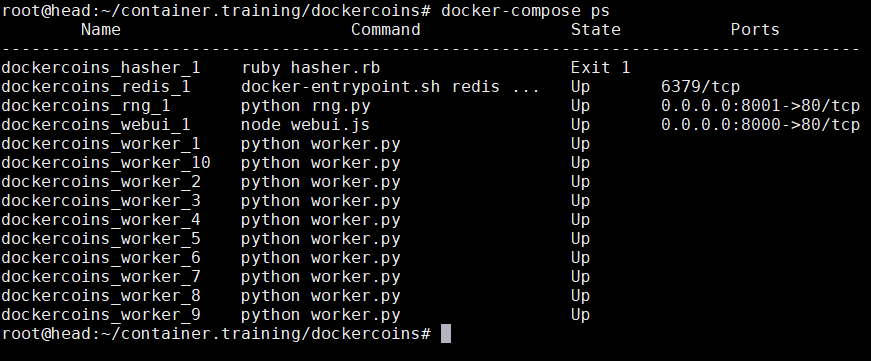Image resolution: width=871 pixels, height=361 pixels.
Task: Click the dockercoins_webui_1 container name
Action: click(x=96, y=125)
